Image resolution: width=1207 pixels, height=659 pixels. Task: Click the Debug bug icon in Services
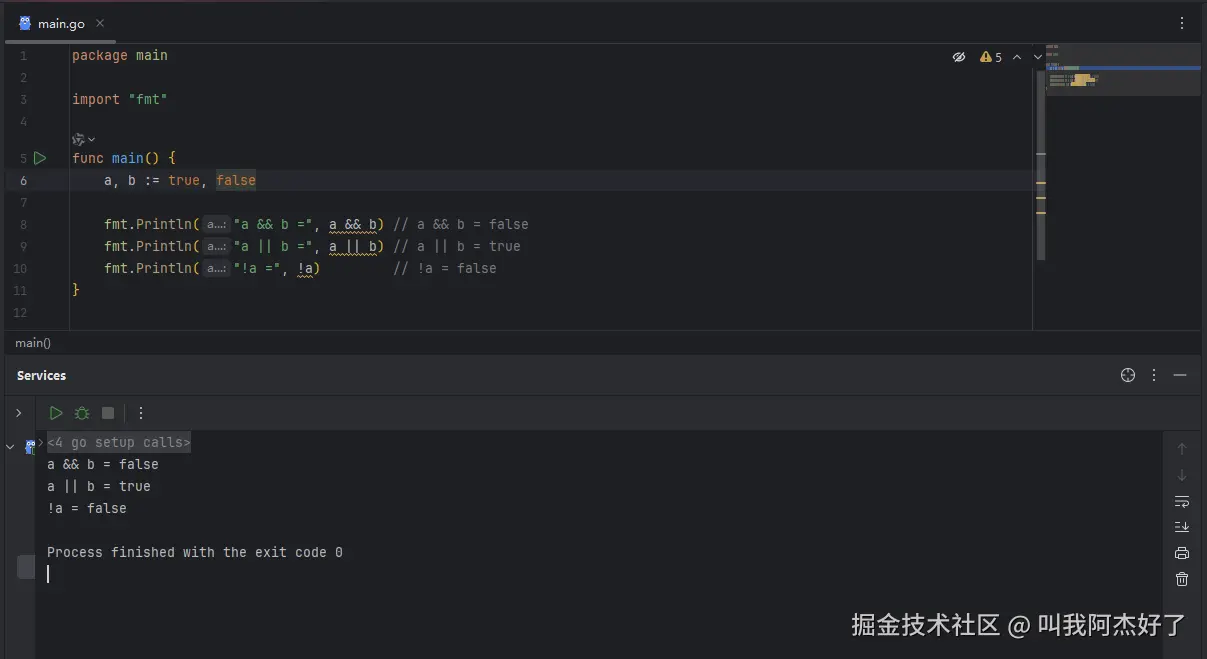pos(82,413)
